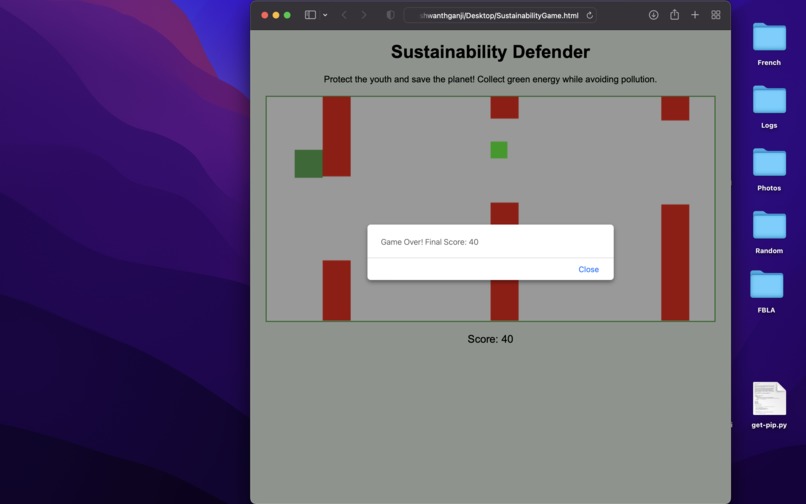Go forward to the next page
This screenshot has width=806, height=504.
[363, 15]
